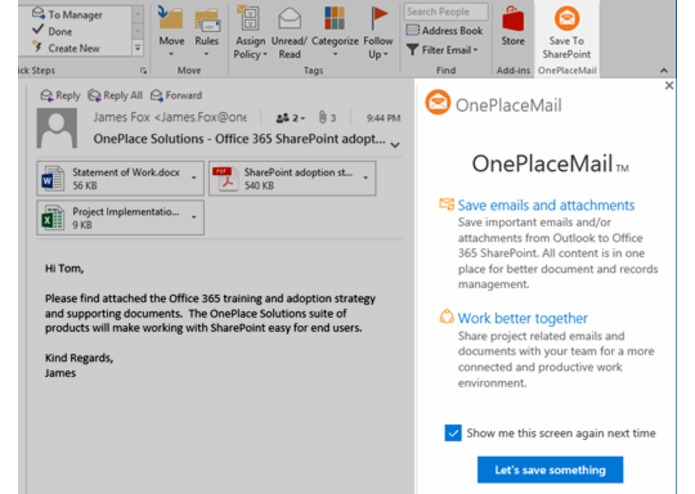Click James Fox's profile picture

tap(57, 128)
